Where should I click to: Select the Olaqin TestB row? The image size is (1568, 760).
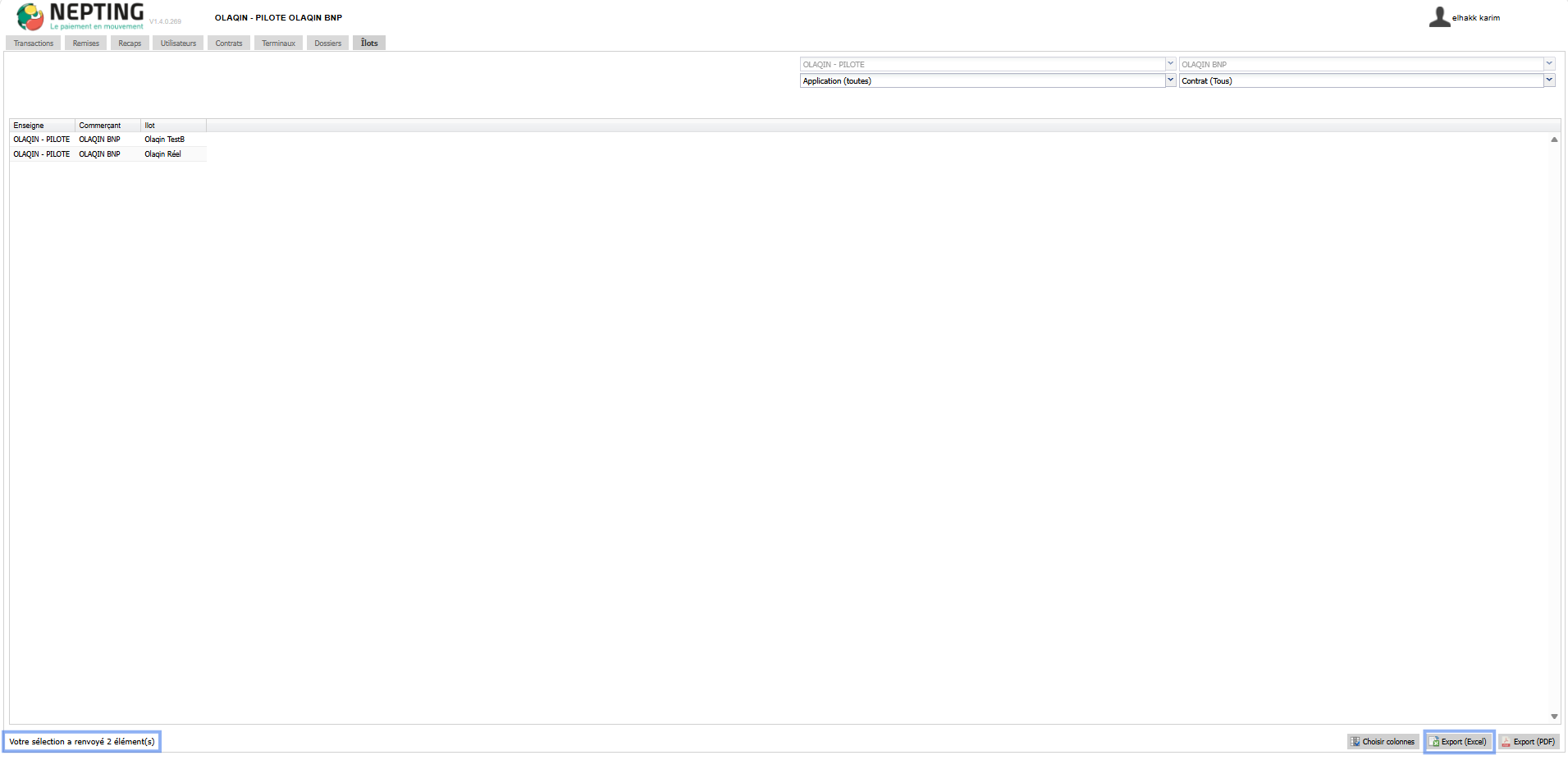(107, 140)
